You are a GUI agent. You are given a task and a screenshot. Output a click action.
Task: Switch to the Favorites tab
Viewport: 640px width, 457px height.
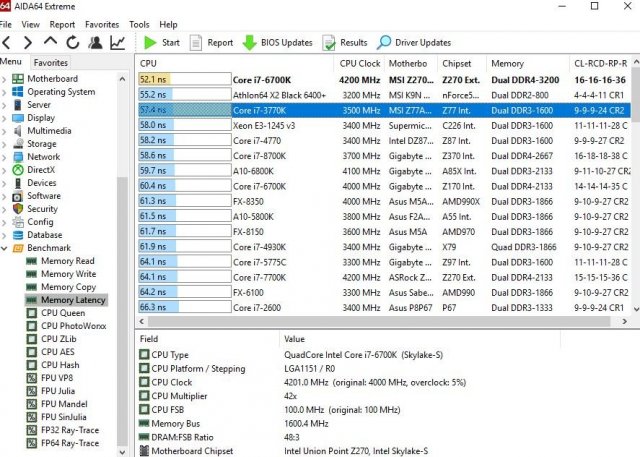pos(51,62)
